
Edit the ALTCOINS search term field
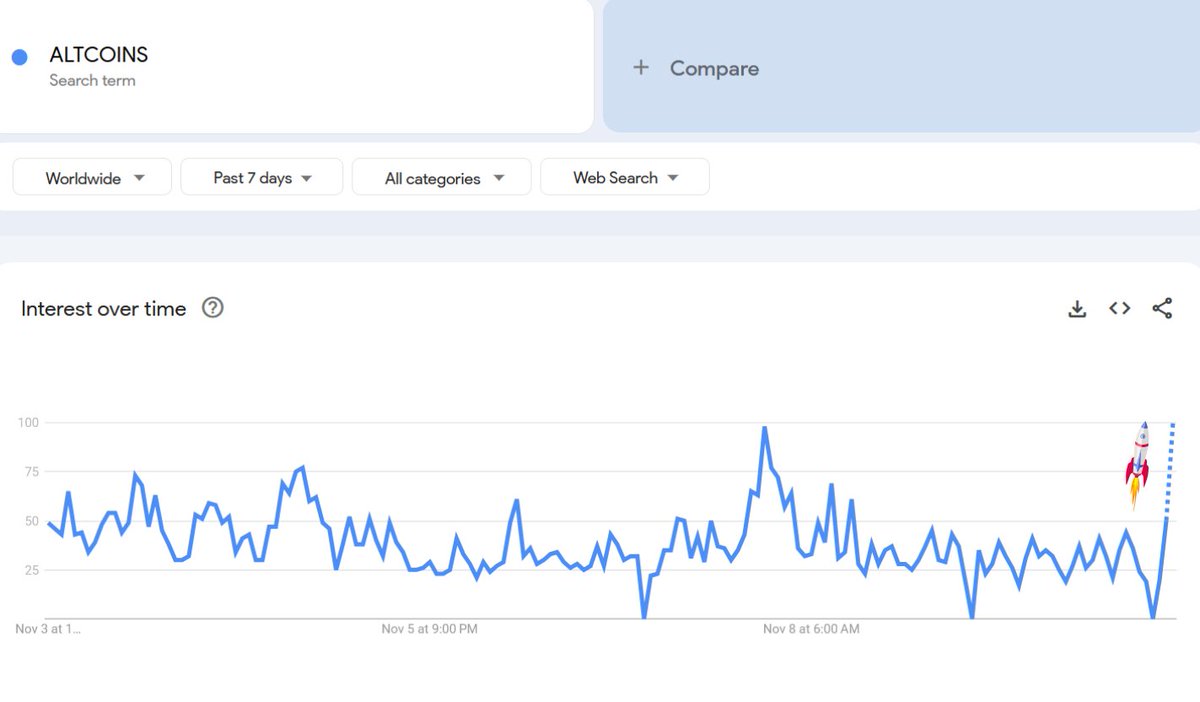99,56
